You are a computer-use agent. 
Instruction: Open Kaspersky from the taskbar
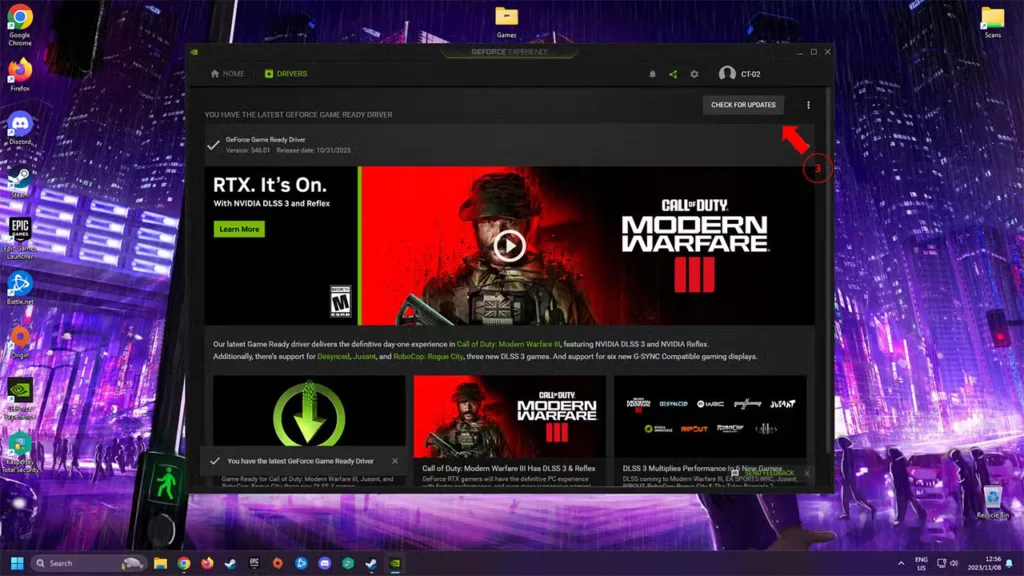[348, 563]
